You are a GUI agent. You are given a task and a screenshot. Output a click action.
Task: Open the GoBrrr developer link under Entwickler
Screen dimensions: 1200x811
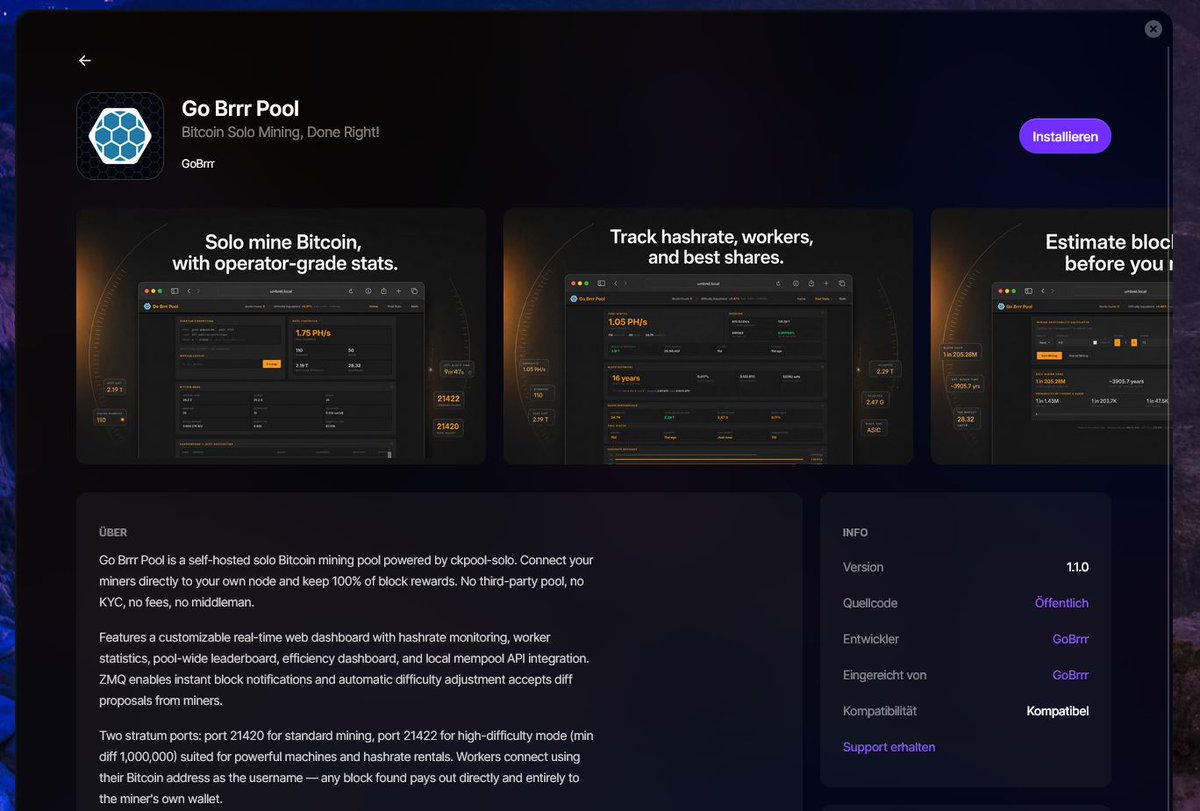[x=1070, y=639]
